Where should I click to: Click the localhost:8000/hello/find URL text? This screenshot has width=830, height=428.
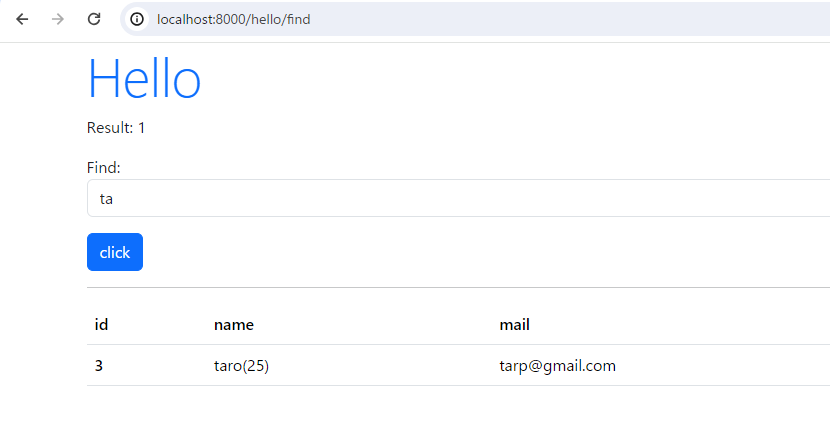coord(233,20)
